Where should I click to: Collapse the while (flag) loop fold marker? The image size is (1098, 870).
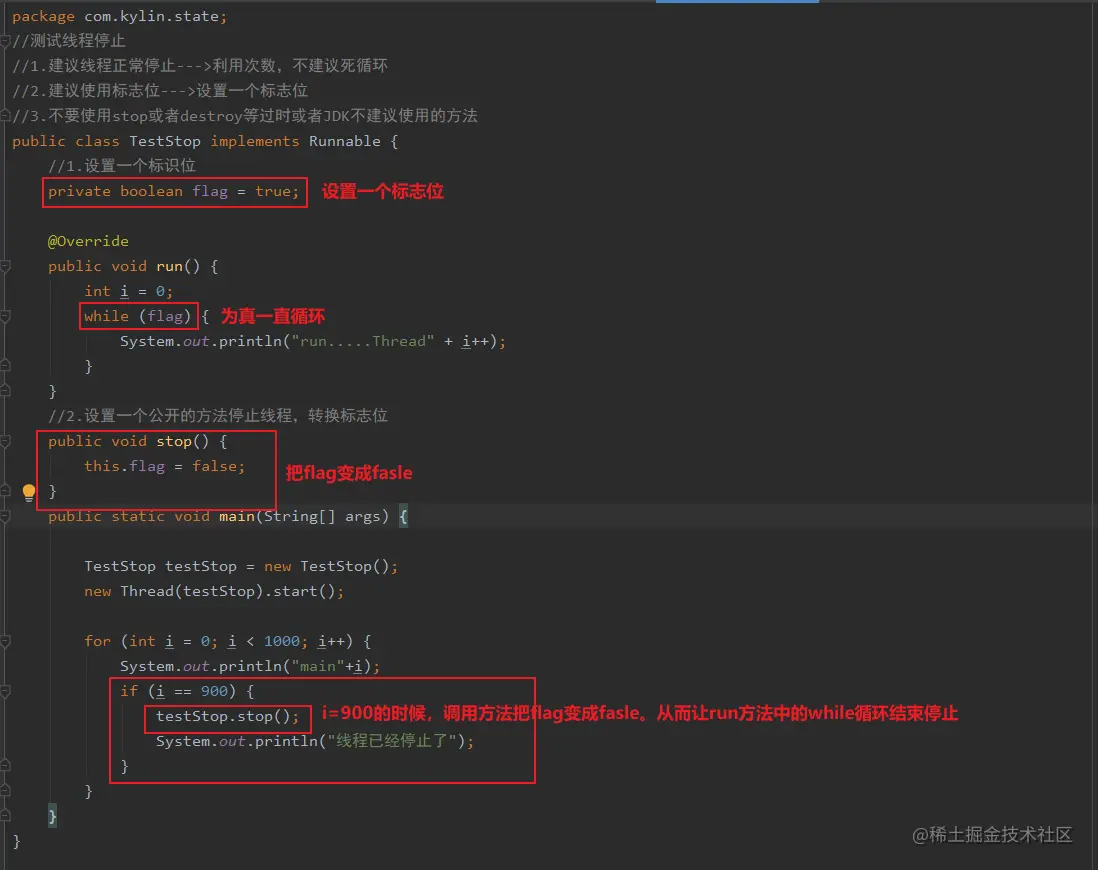[x=5, y=317]
